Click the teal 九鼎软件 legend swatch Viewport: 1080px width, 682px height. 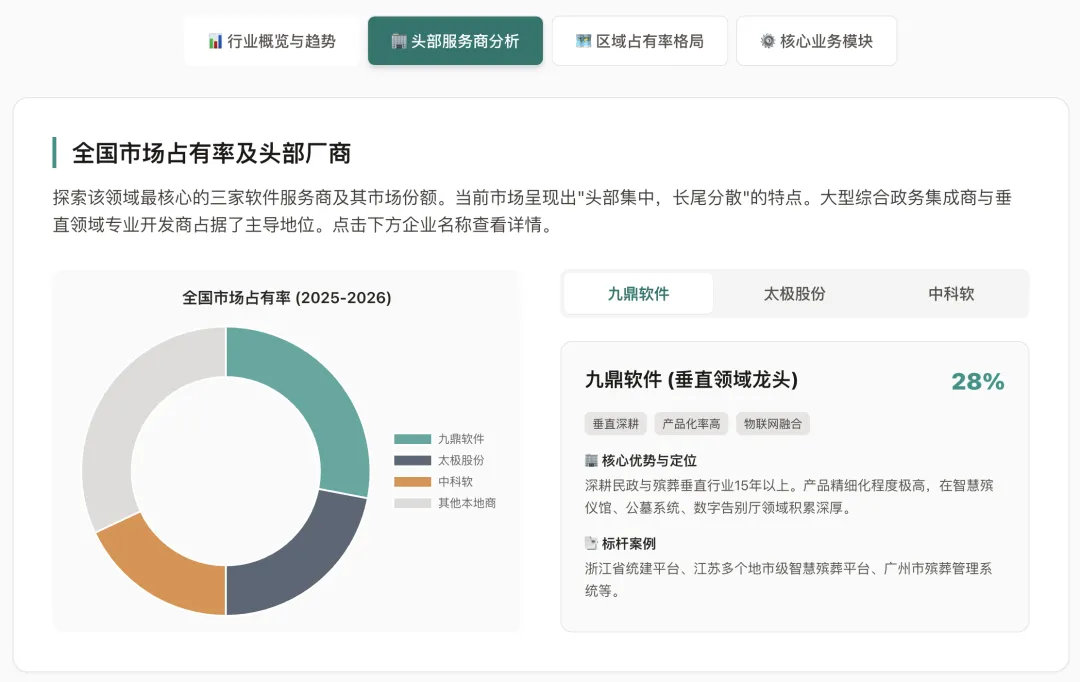413,439
